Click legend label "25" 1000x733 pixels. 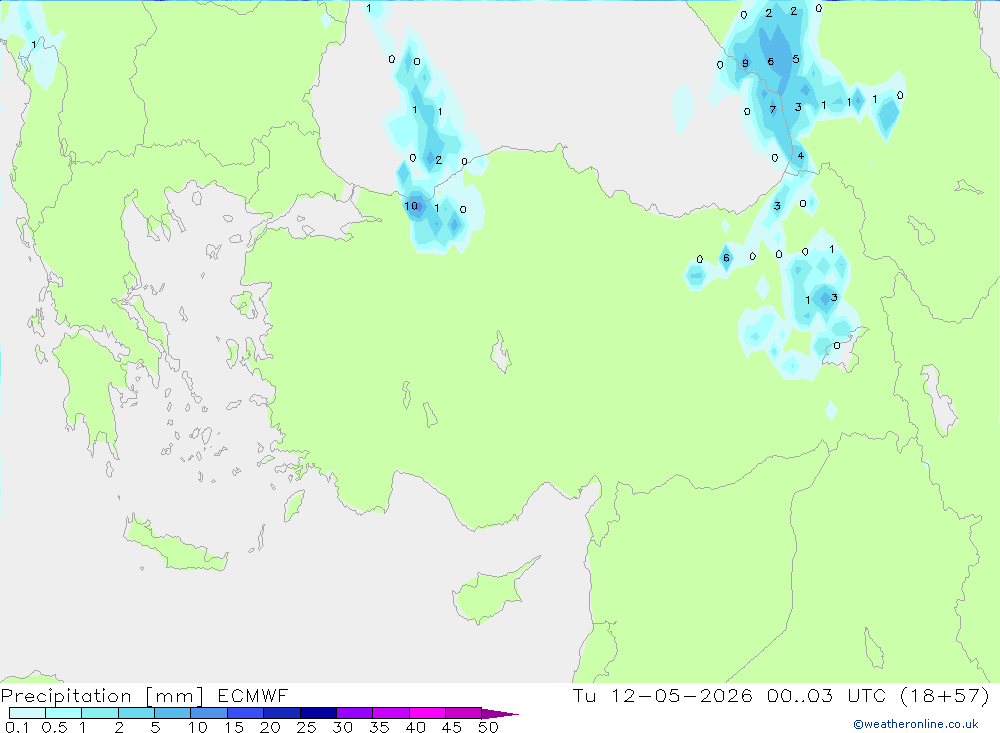coord(306,727)
